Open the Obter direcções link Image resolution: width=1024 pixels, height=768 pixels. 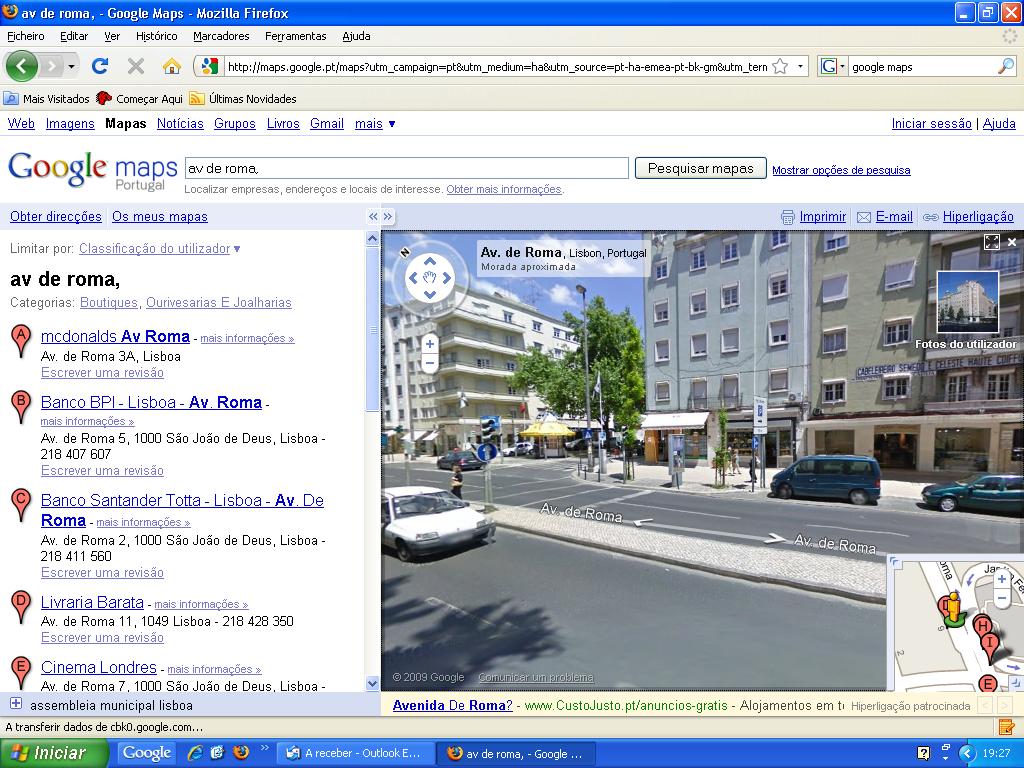(56, 216)
